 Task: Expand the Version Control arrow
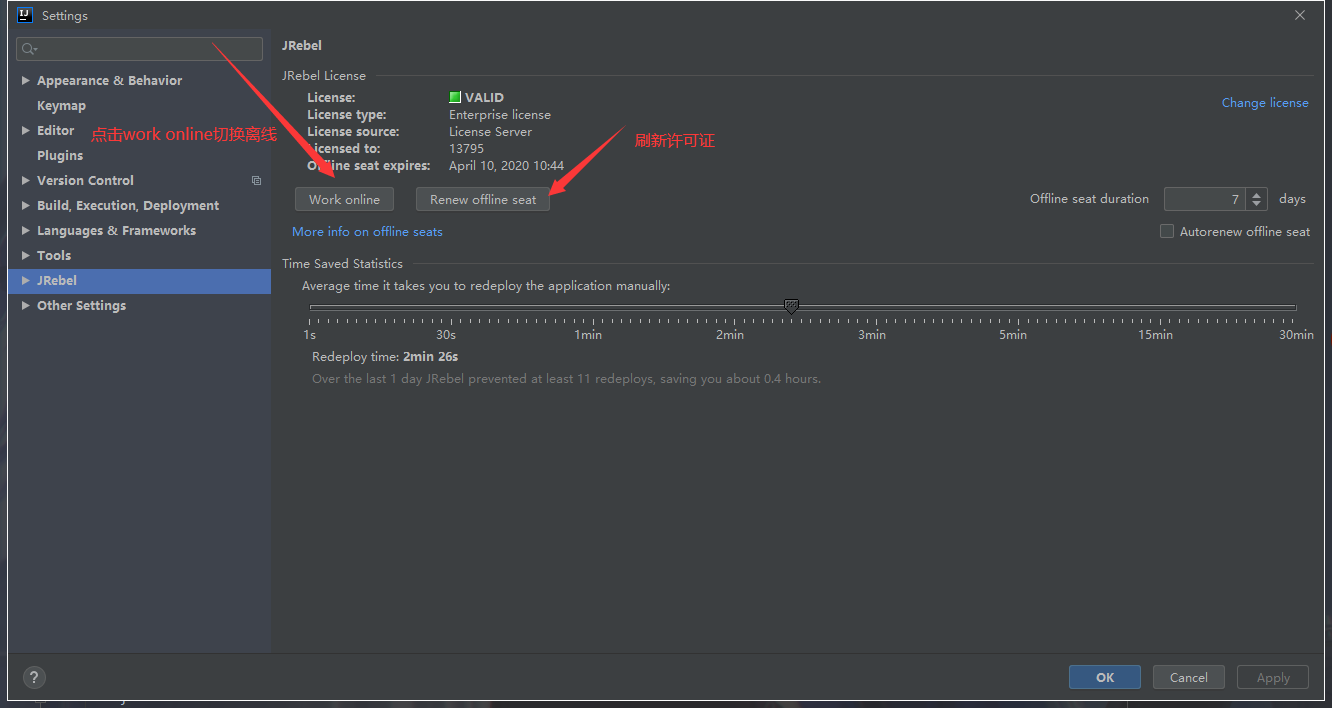(x=26, y=180)
